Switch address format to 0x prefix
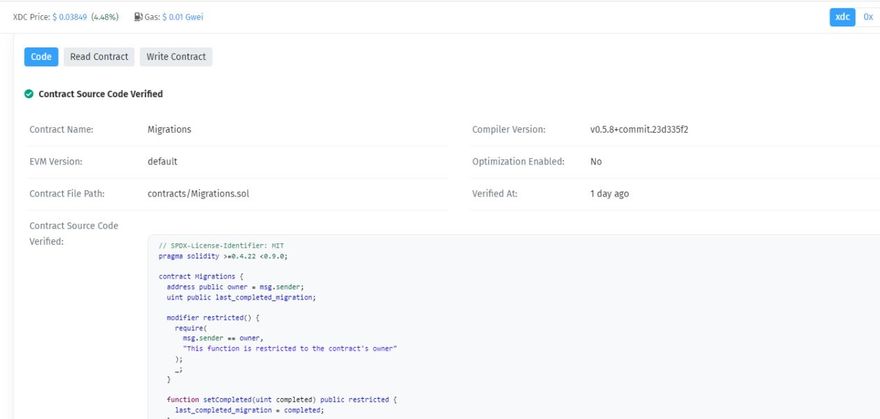 (x=867, y=17)
